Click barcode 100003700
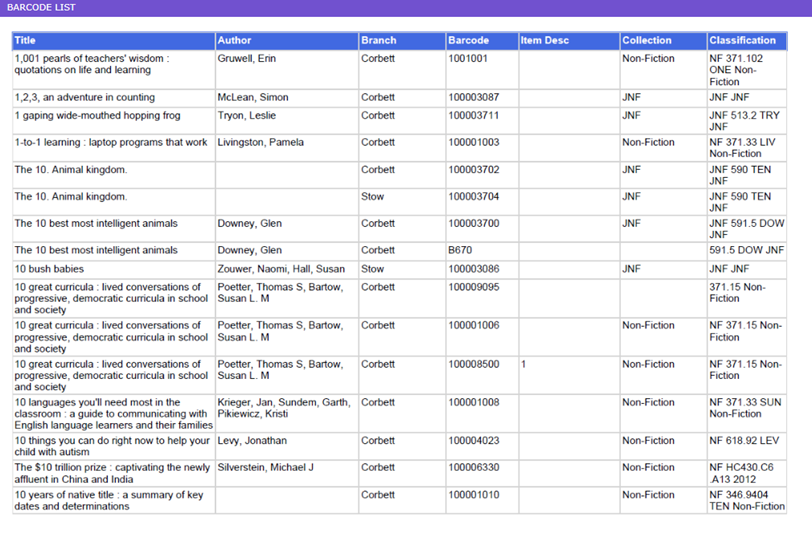Viewport: 812px width, 539px height. click(x=473, y=224)
